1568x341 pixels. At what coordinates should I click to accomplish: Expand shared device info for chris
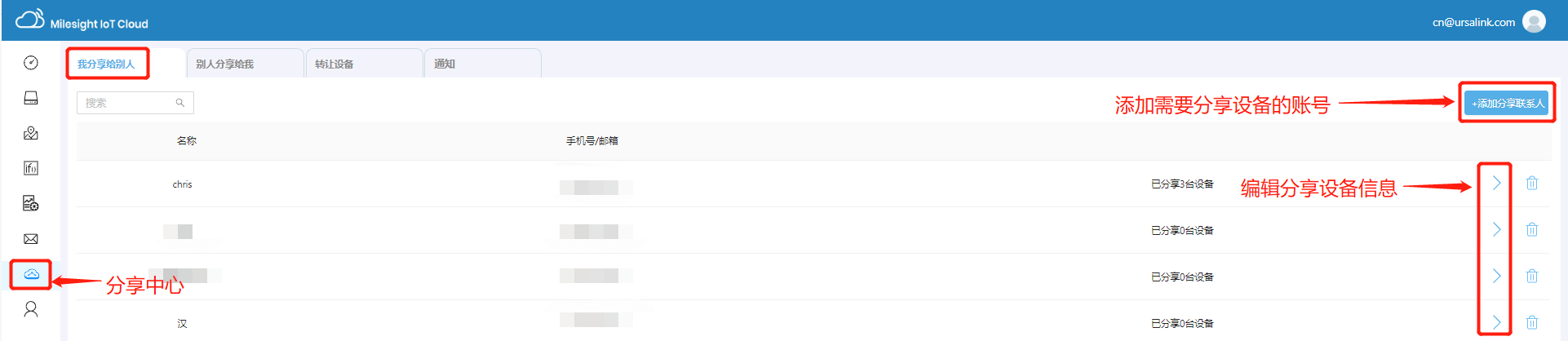click(1496, 183)
